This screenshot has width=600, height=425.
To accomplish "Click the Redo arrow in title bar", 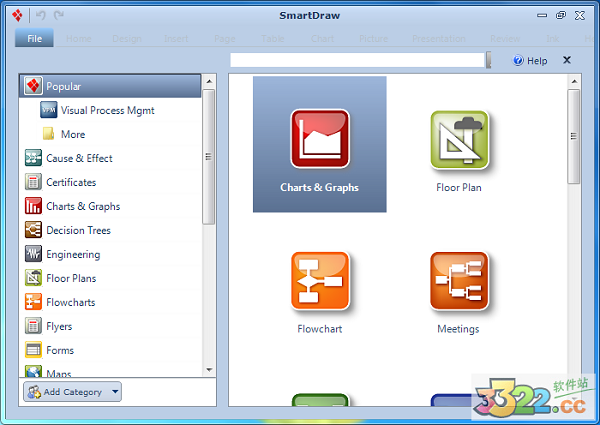I will [59, 15].
